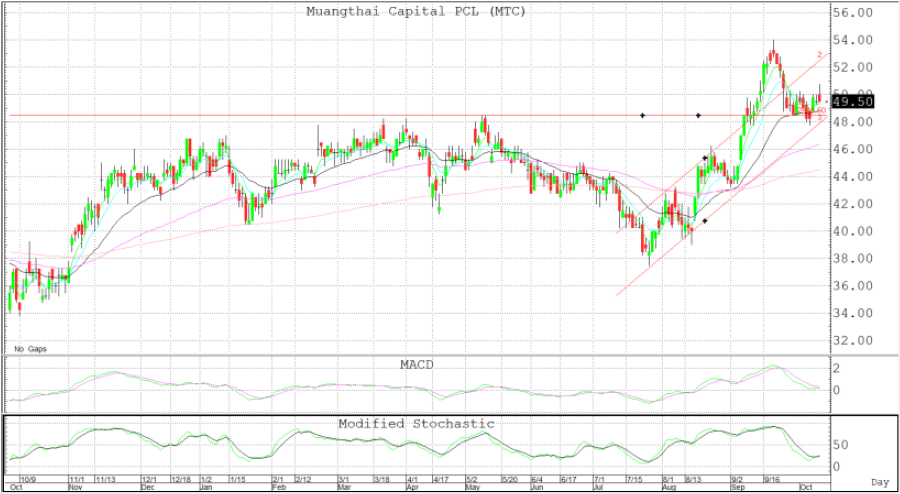The height and width of the screenshot is (494, 900).
Task: Click the 2 value on MACD axis
Action: click(837, 368)
